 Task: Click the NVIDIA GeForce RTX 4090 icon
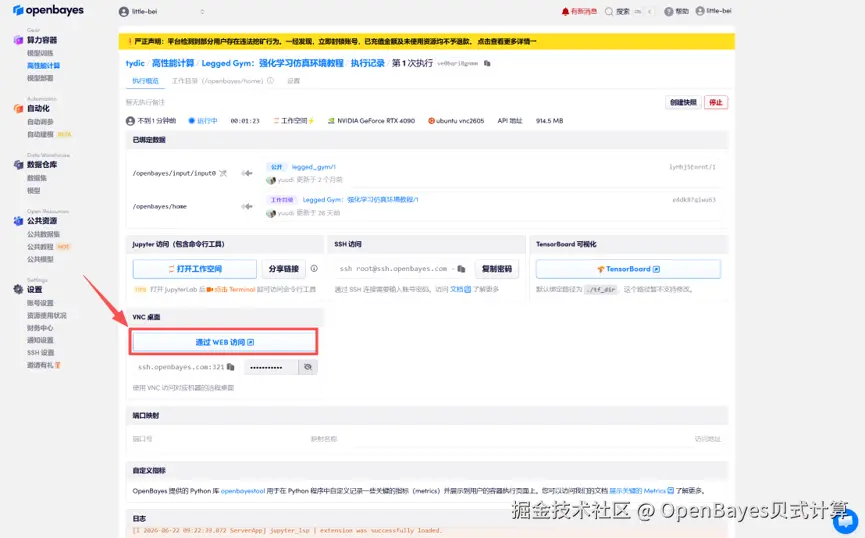pos(331,121)
